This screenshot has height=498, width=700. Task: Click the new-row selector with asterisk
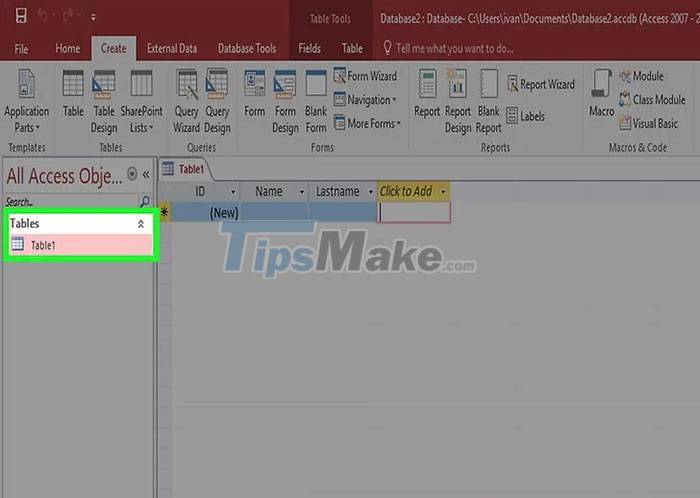tap(164, 212)
